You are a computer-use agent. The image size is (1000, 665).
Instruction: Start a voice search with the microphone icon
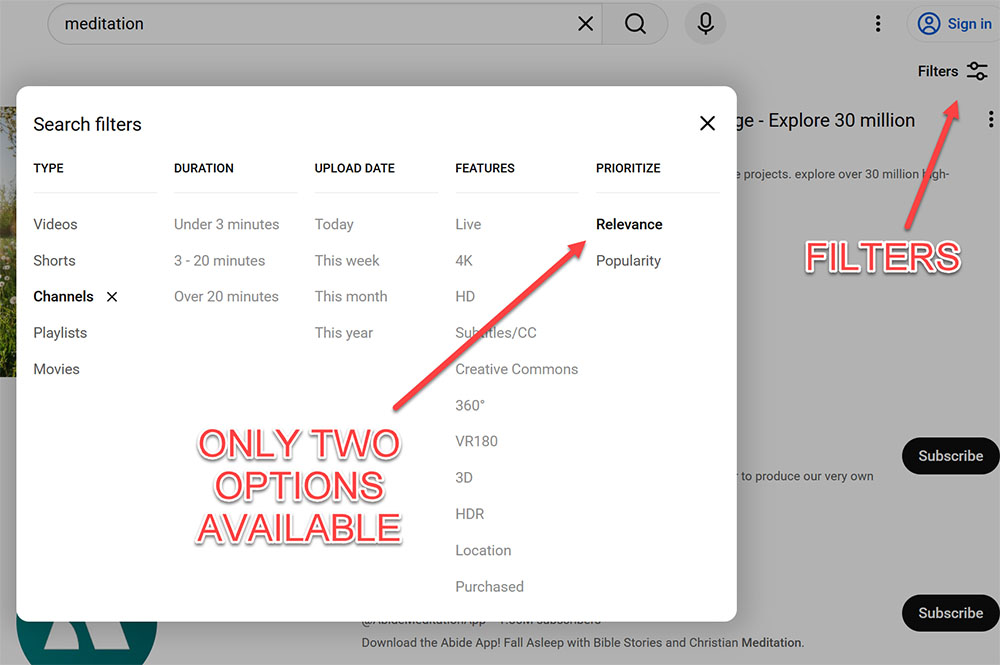pos(705,23)
